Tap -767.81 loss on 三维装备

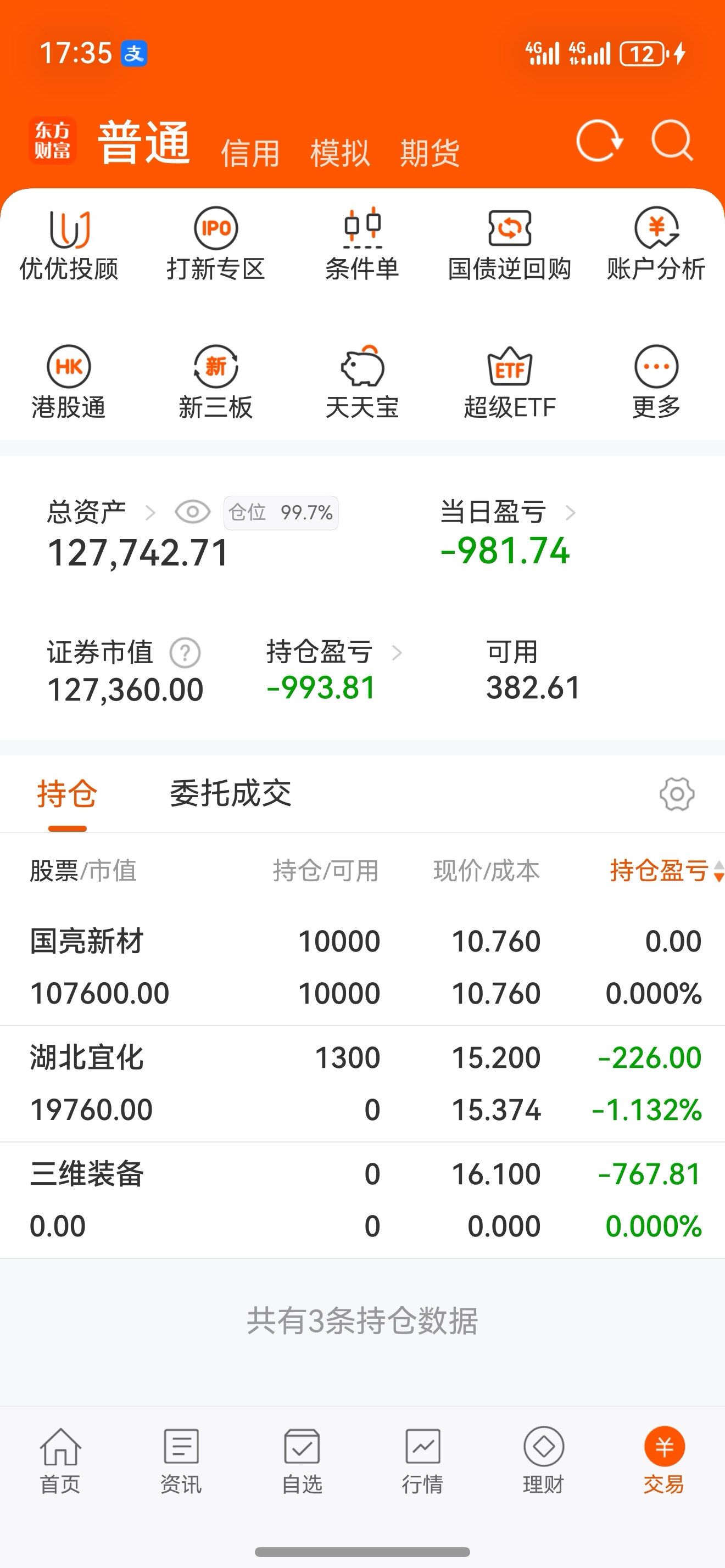click(650, 1174)
